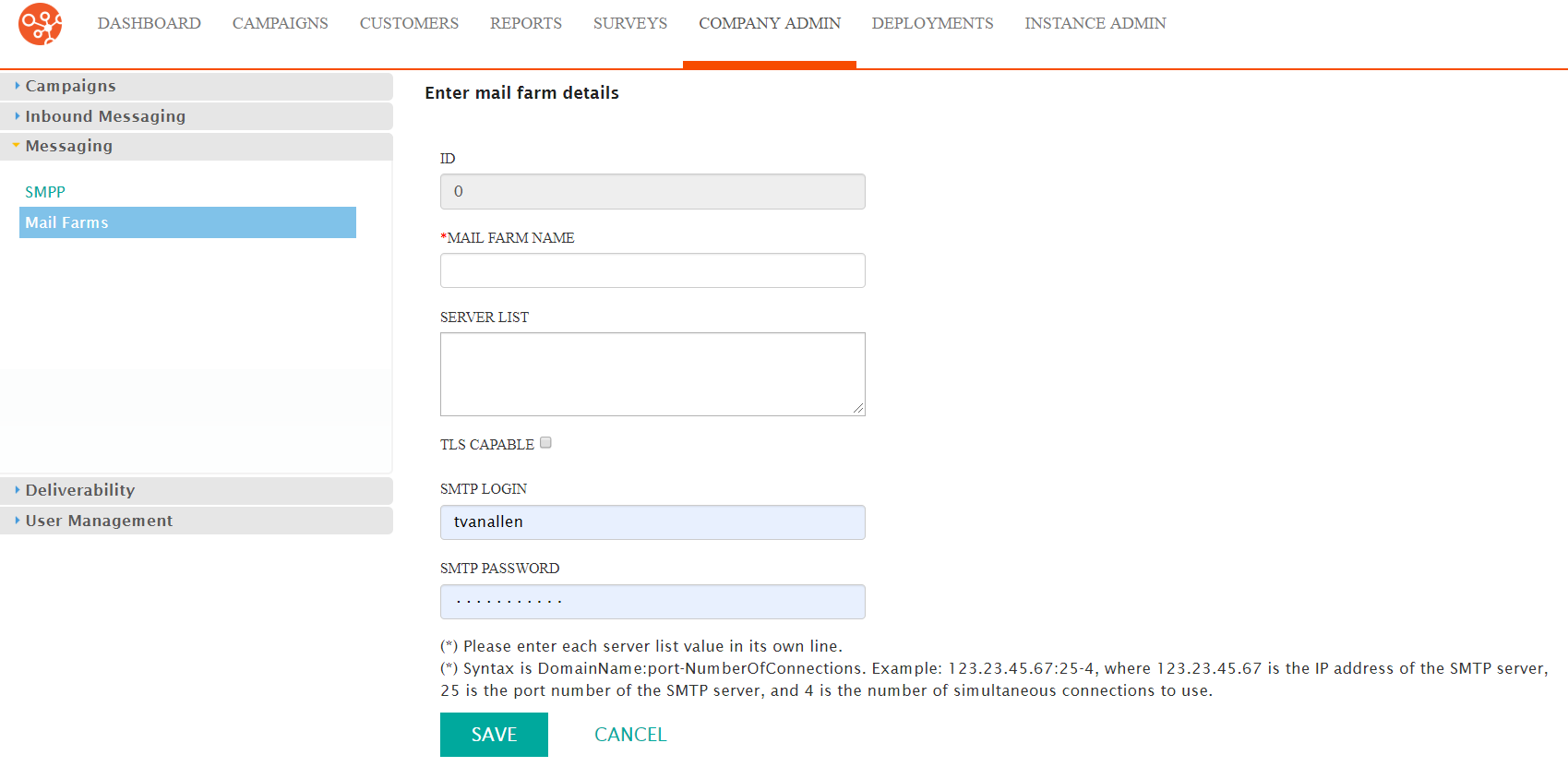Collapse the Messaging sidebar section
The height and width of the screenshot is (767, 1568).
pyautogui.click(x=197, y=146)
